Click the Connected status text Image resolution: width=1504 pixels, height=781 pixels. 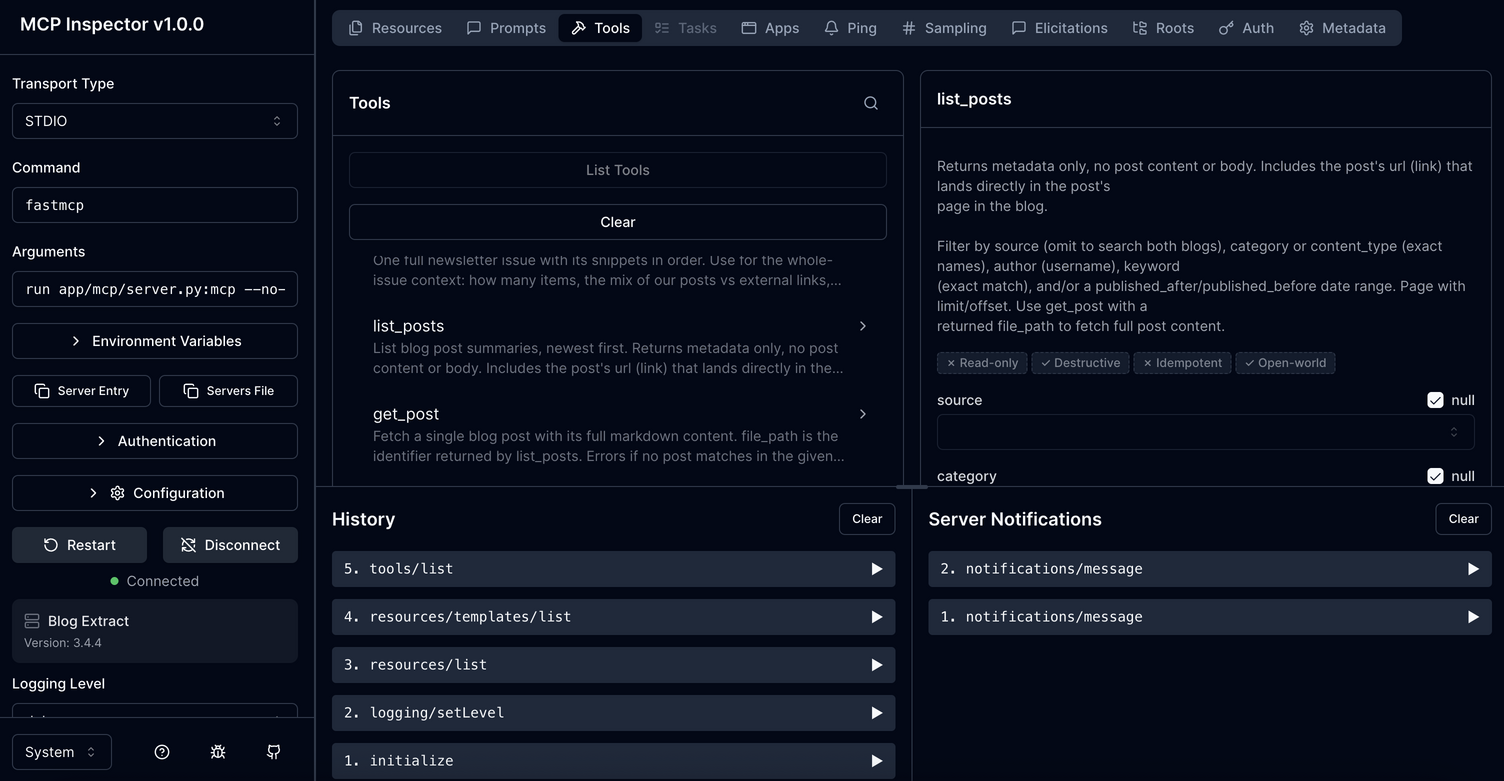[x=162, y=581]
